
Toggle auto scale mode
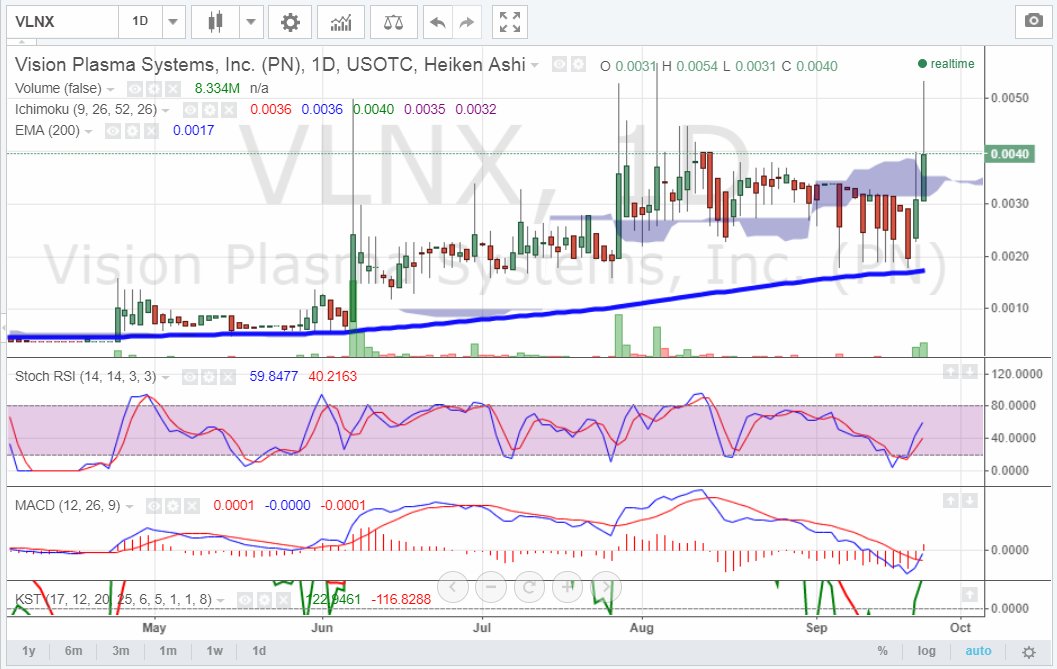click(978, 651)
